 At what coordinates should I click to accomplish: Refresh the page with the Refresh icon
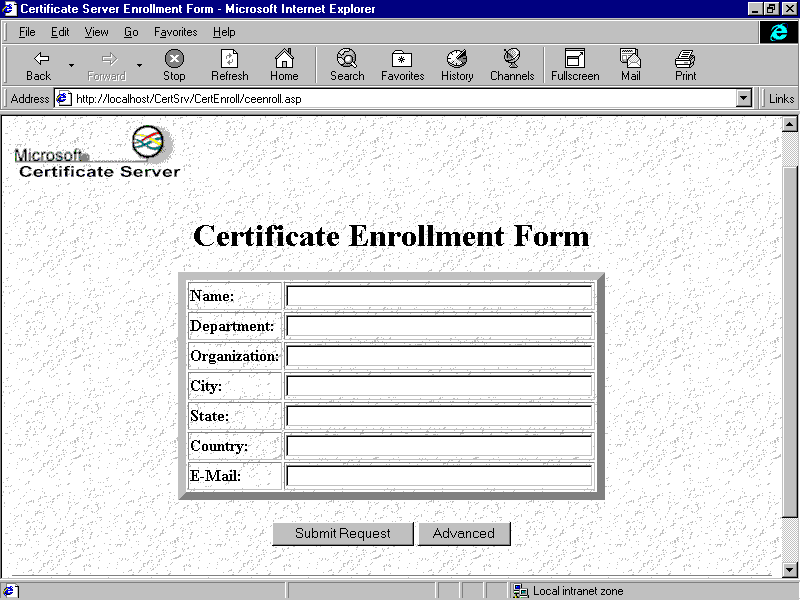229,59
